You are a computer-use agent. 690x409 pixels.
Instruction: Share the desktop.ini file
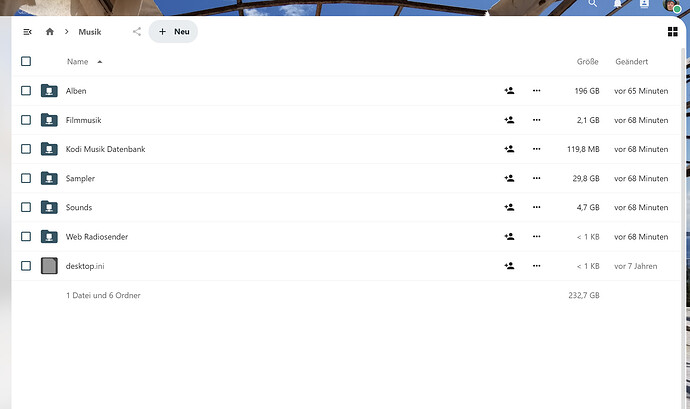coord(509,266)
